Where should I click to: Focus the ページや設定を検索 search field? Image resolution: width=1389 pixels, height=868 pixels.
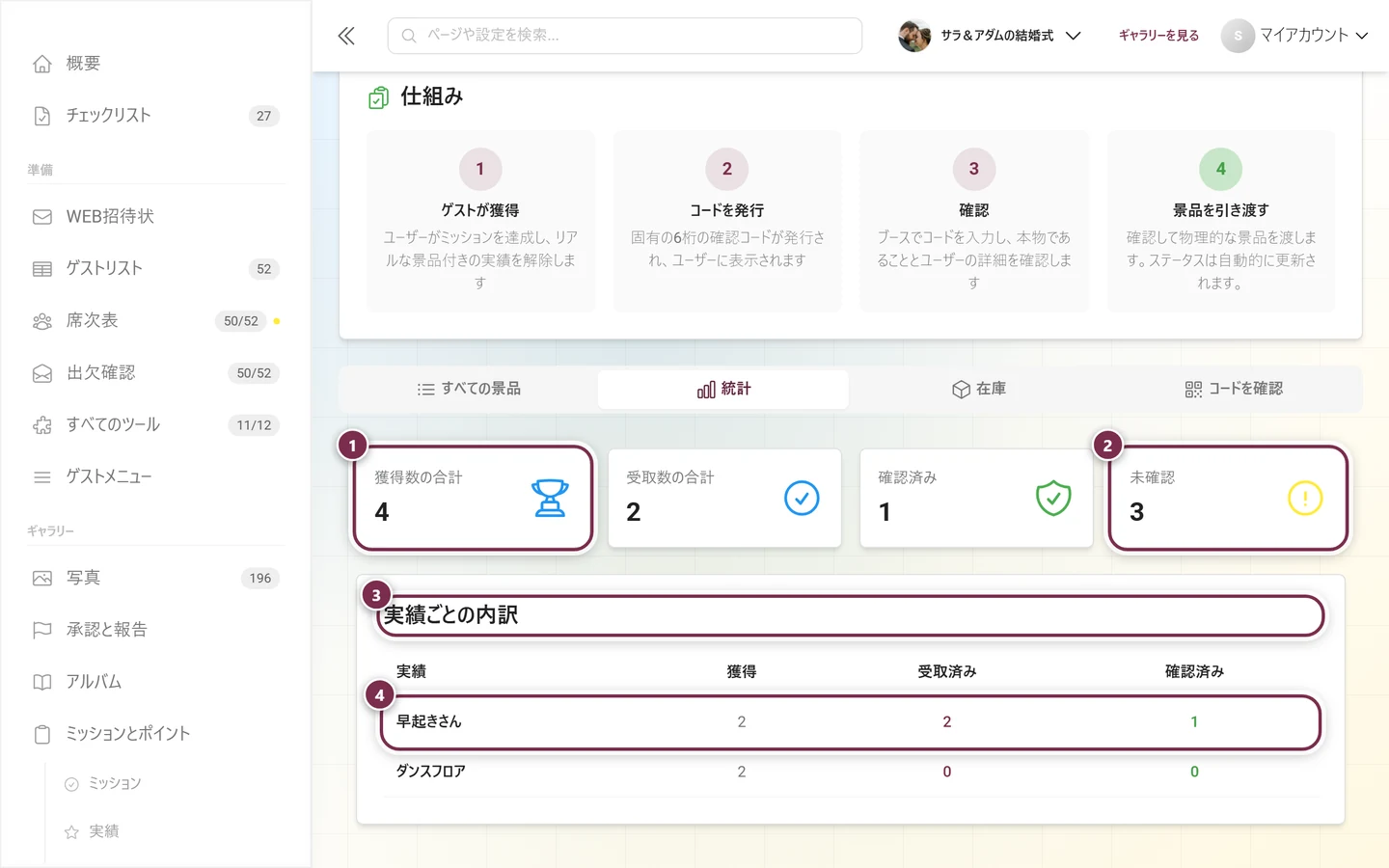[x=625, y=36]
